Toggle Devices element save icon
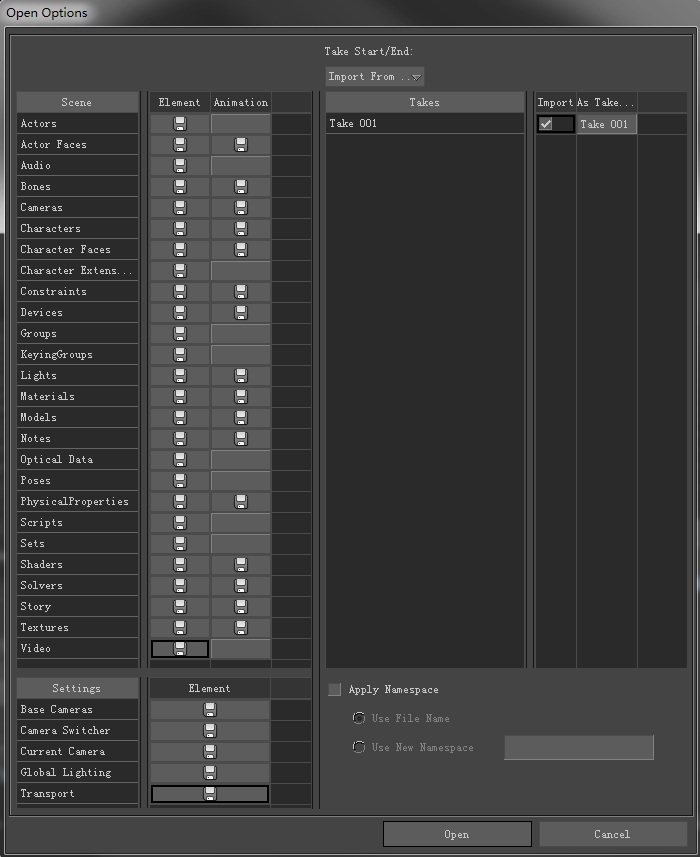700x857 pixels. tap(180, 313)
